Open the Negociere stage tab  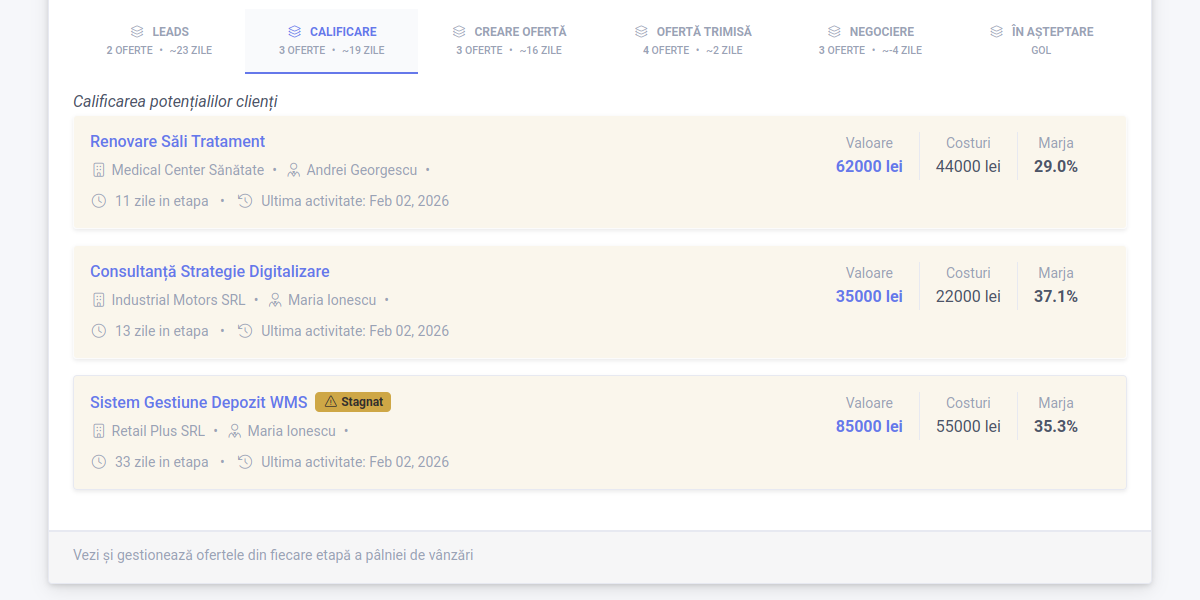pyautogui.click(x=870, y=40)
